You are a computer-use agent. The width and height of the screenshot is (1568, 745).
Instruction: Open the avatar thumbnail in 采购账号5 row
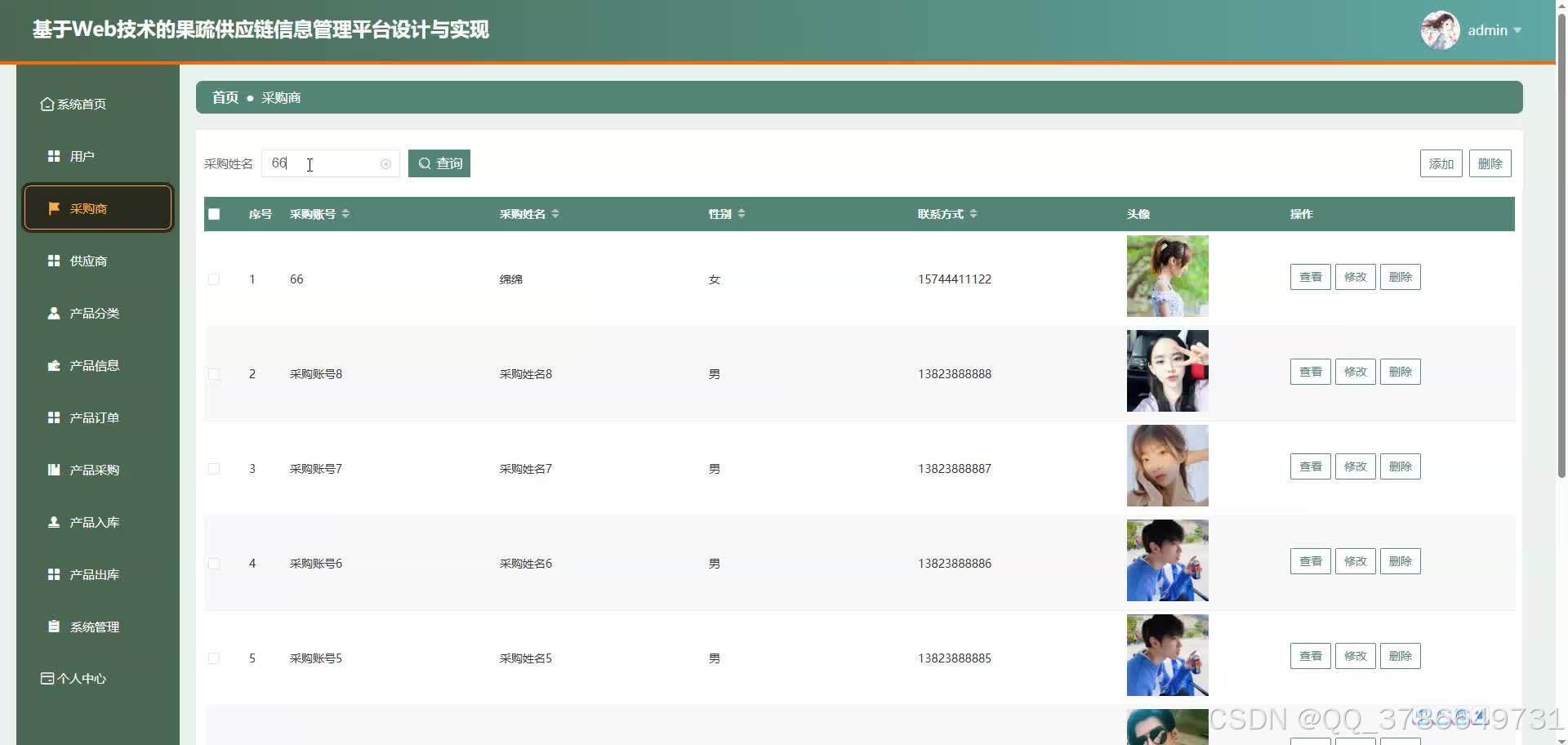click(1167, 655)
